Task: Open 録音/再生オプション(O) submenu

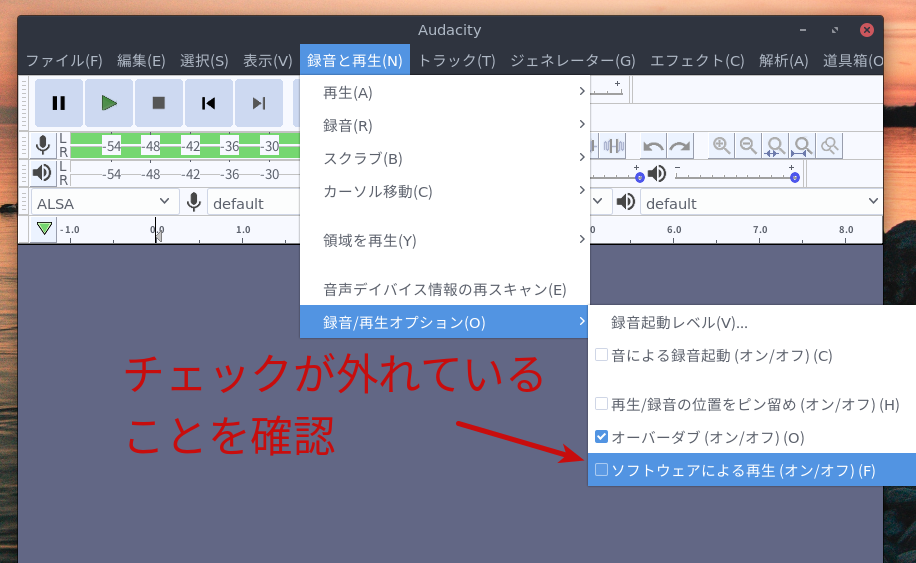Action: click(445, 322)
